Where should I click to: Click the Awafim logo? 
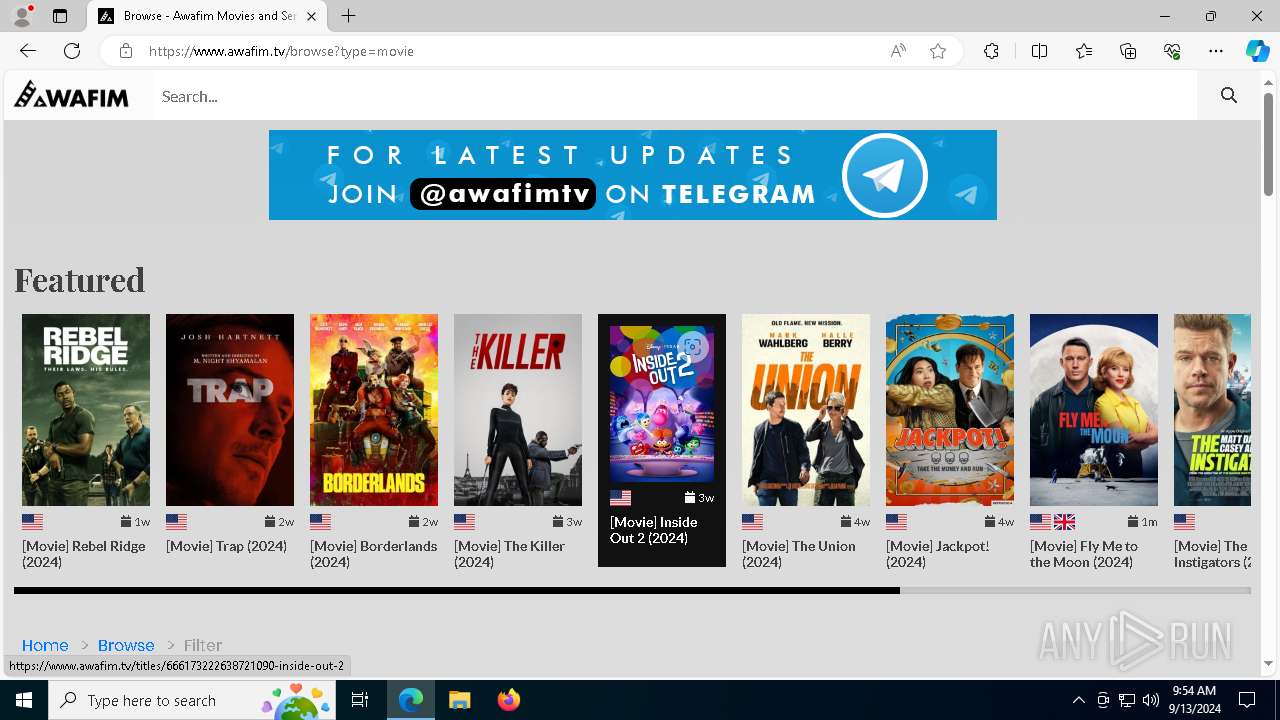tap(71, 96)
